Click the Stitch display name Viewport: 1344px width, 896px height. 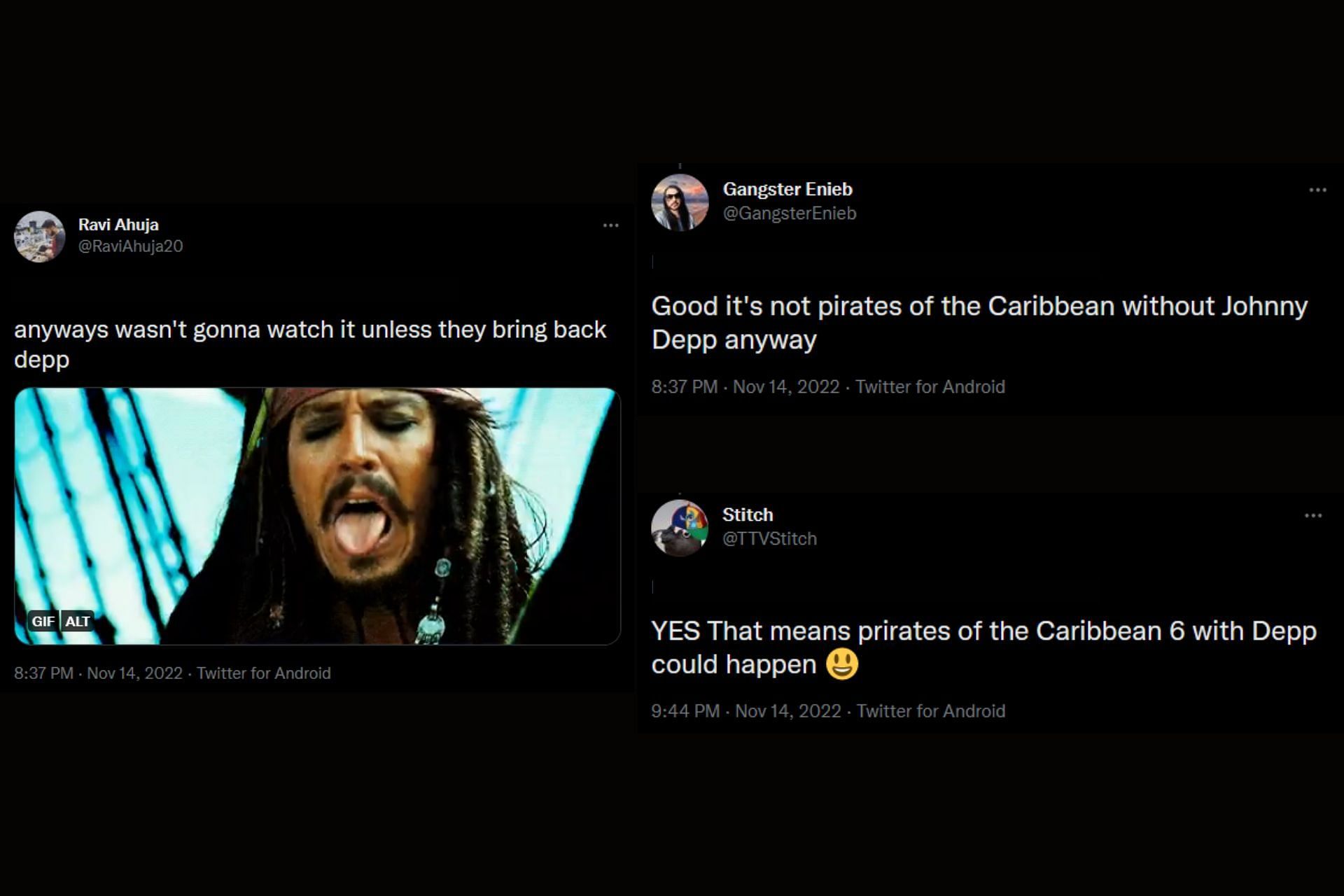click(748, 514)
